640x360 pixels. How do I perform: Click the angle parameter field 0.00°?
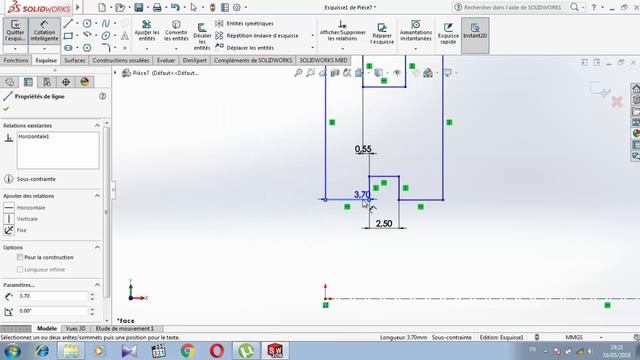[x=52, y=311]
